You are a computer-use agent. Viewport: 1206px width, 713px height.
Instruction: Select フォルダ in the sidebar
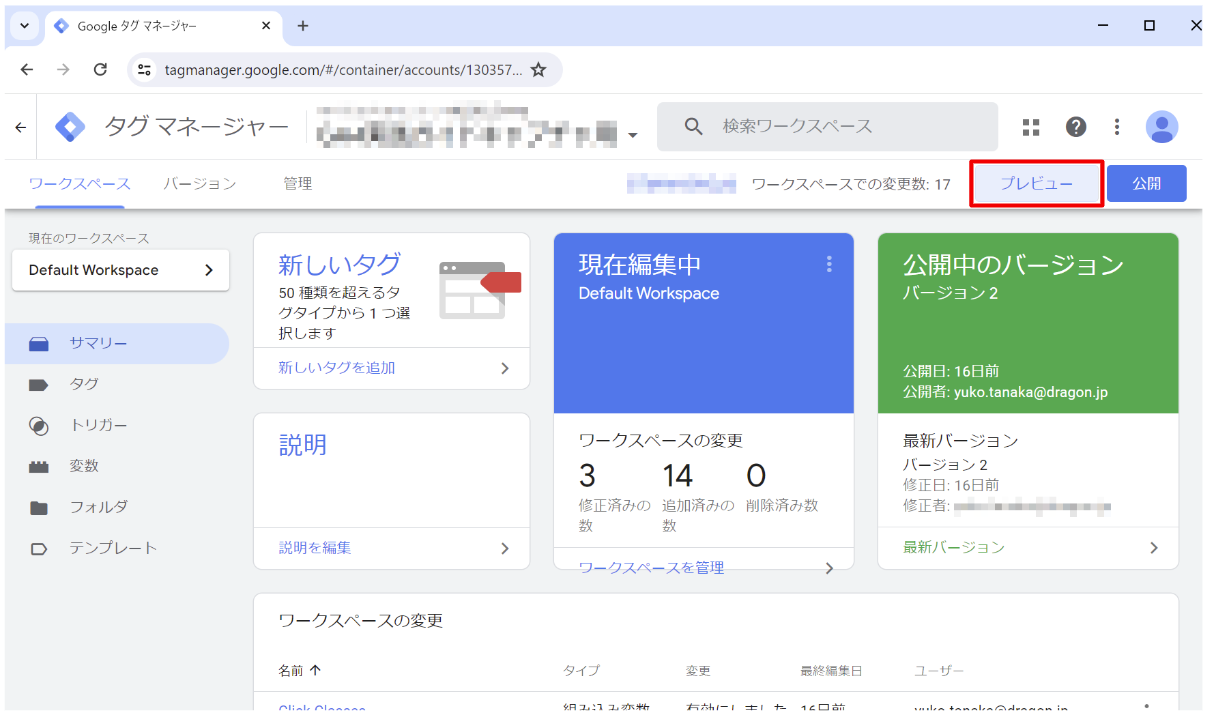tap(117, 508)
